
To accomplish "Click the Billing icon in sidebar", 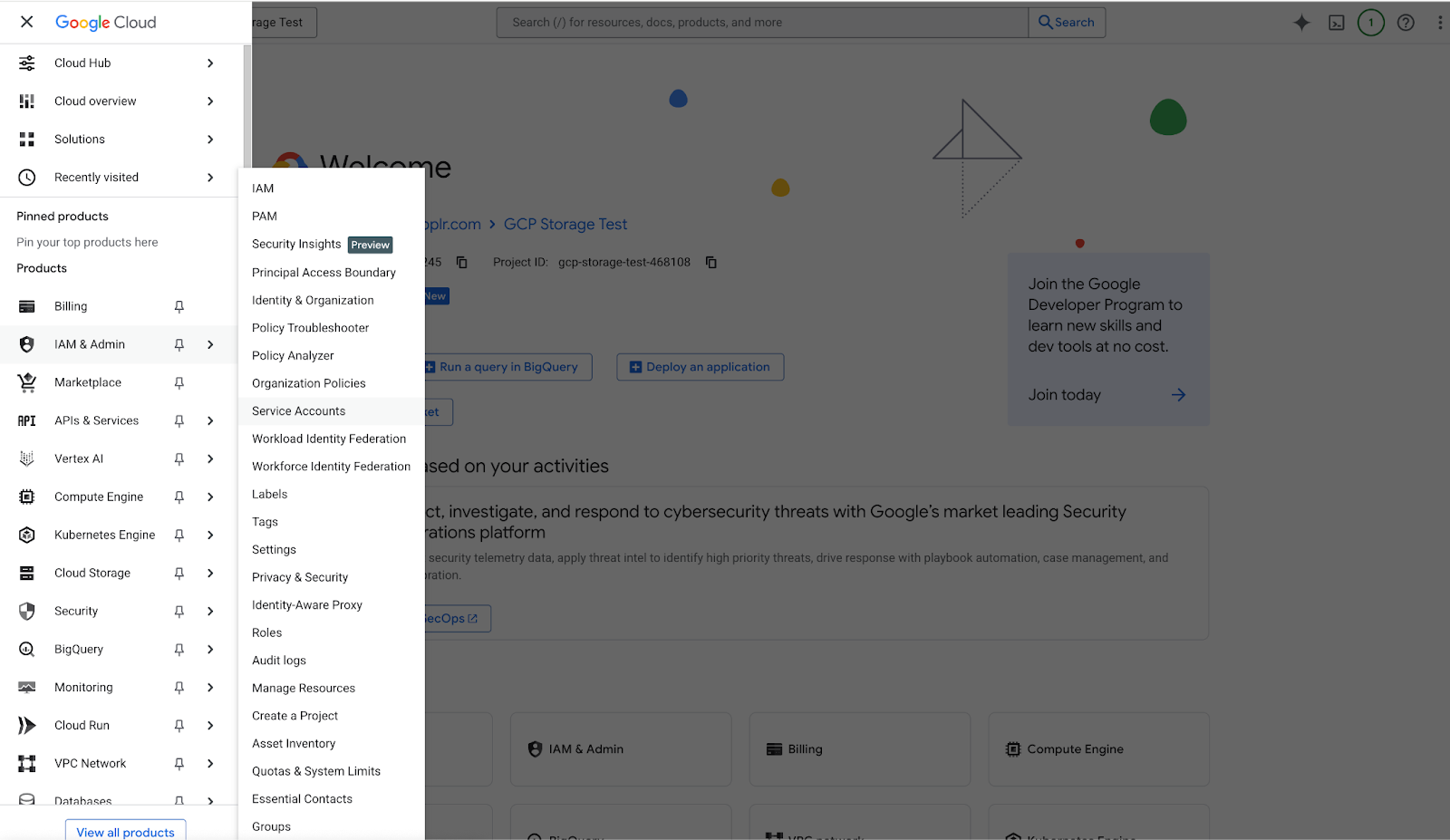I will click(x=27, y=306).
